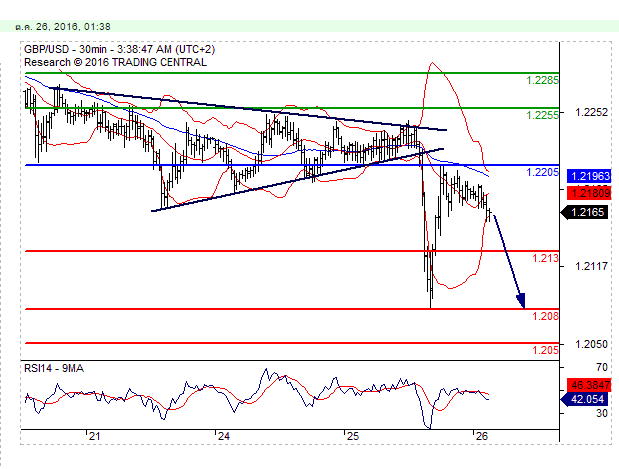This screenshot has height=469, width=619.
Task: Click the green resistance label 1.2255
Action: [542, 115]
